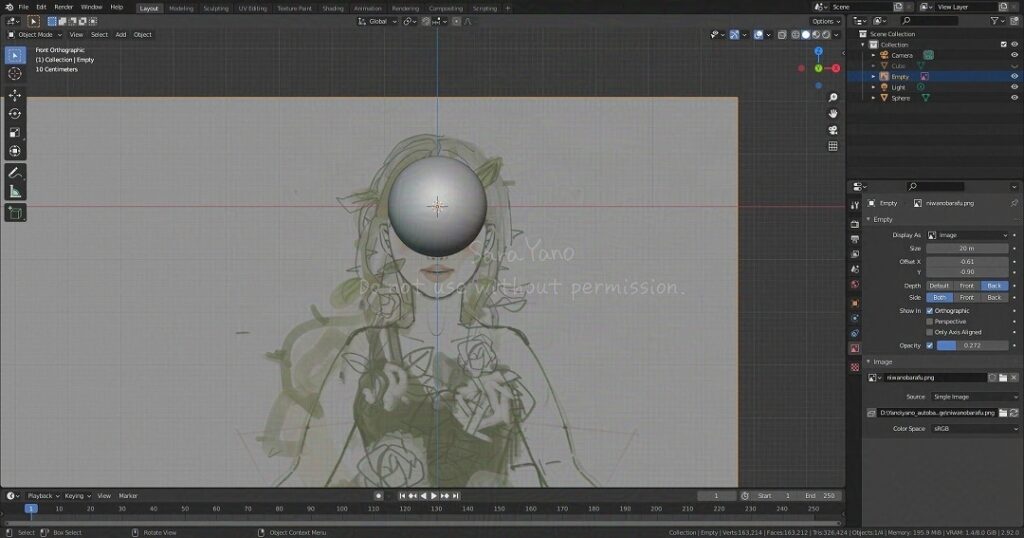The height and width of the screenshot is (538, 1024).
Task: Open the Add menu in viewport header
Action: [121, 35]
